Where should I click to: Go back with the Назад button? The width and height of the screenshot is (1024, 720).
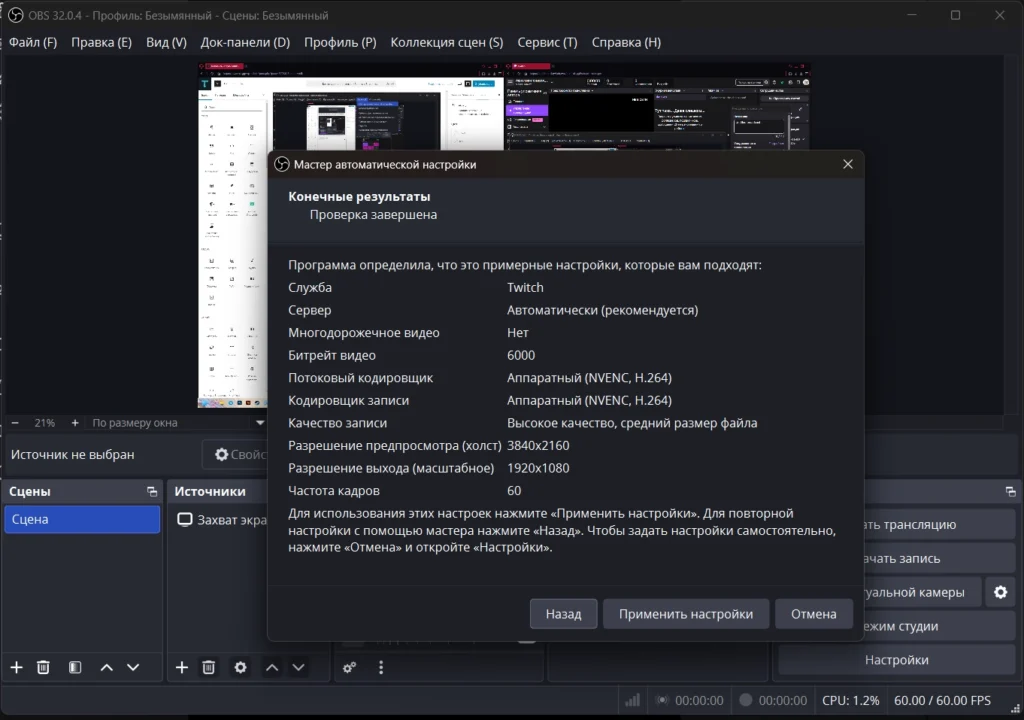(563, 614)
